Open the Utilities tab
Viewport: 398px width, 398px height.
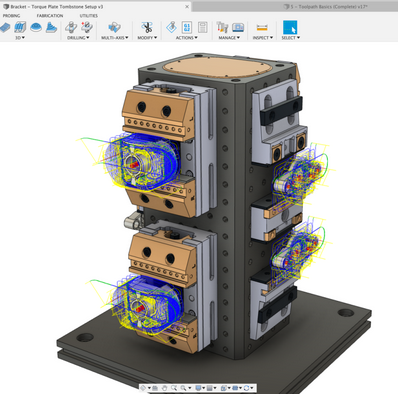[89, 16]
